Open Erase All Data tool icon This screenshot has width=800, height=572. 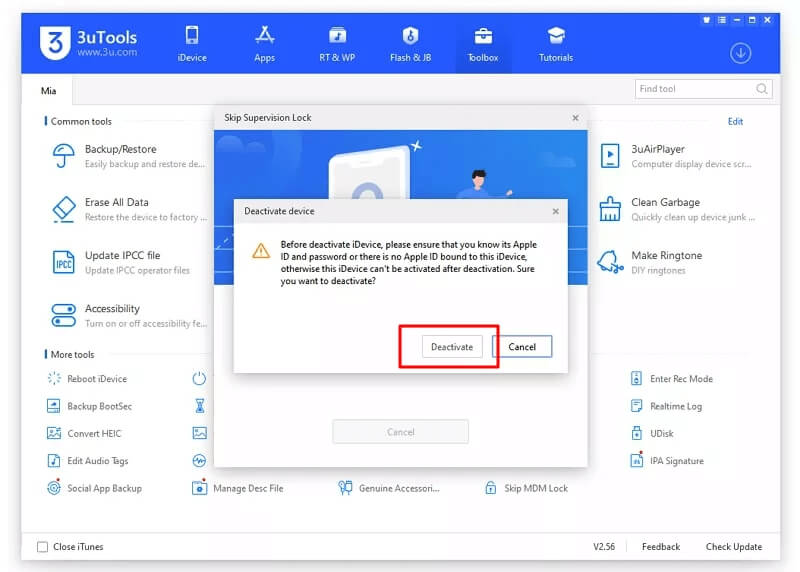tap(64, 209)
